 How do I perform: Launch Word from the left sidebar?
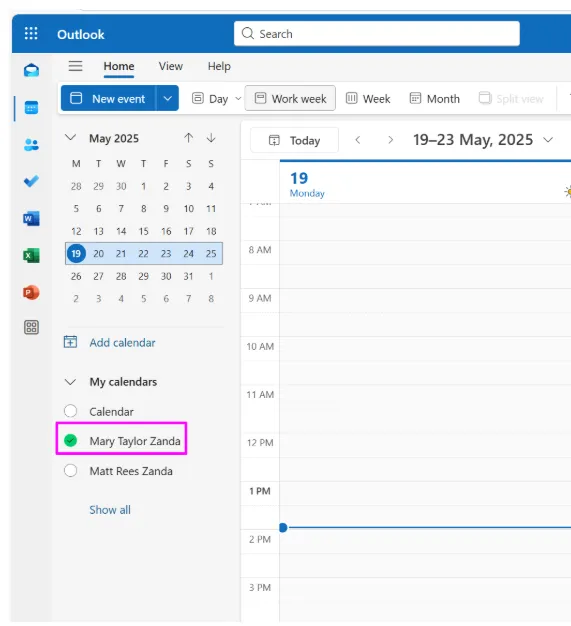pyautogui.click(x=31, y=218)
